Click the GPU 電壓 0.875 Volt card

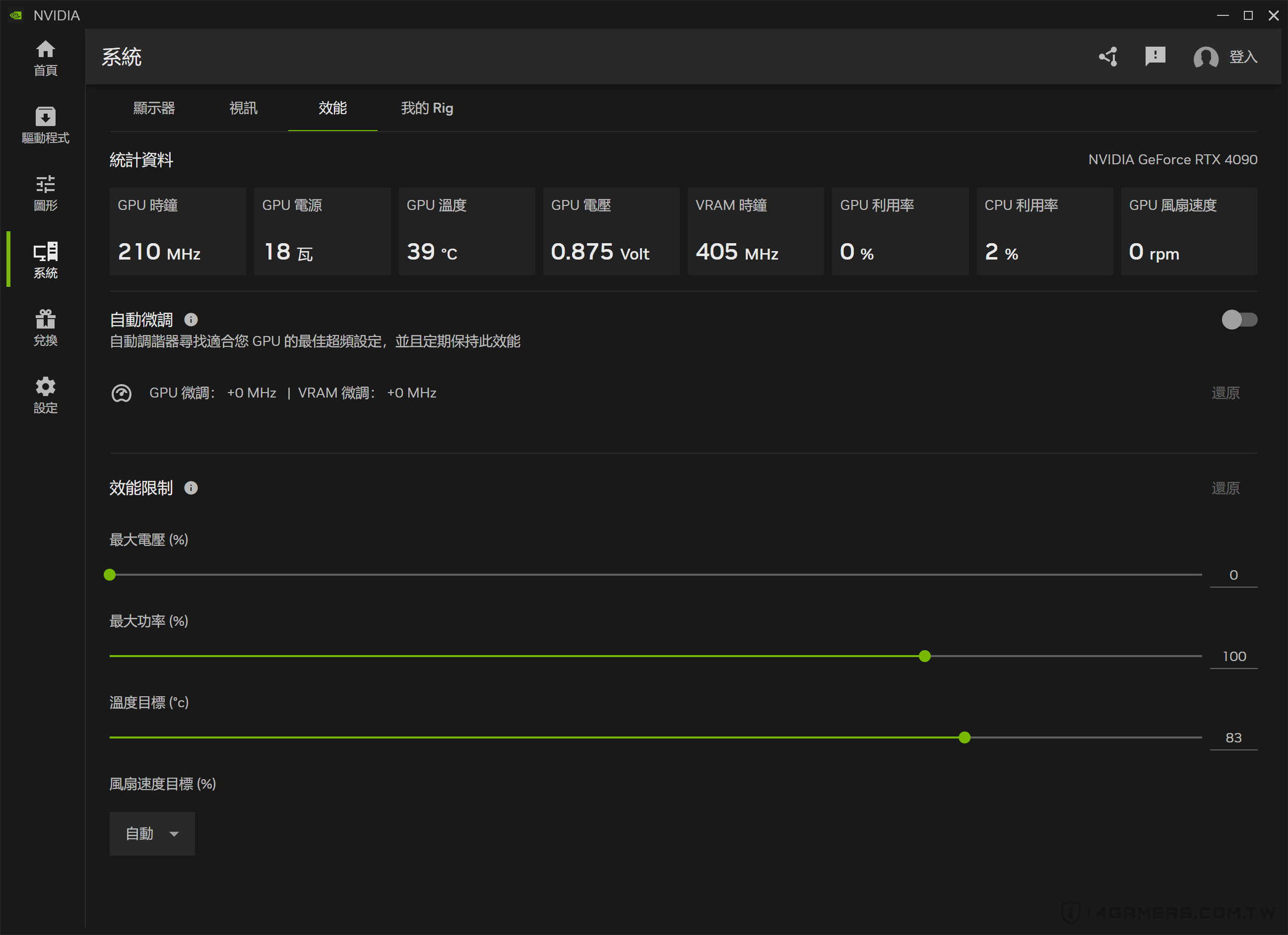[611, 231]
